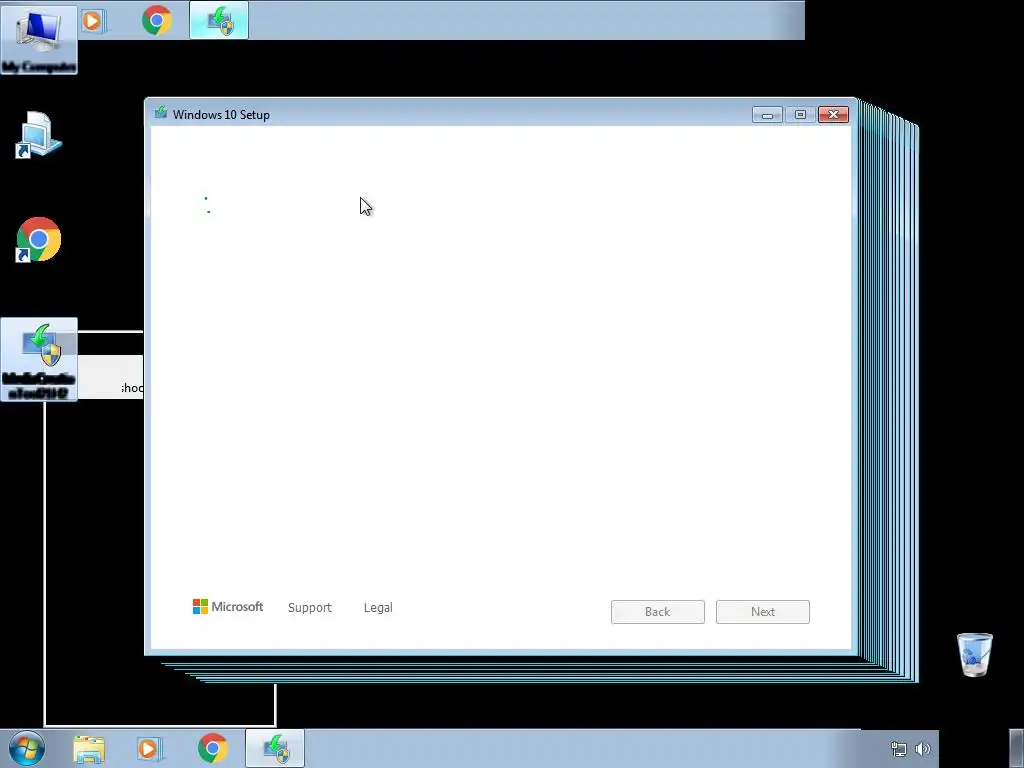1024x768 pixels.
Task: Minimize the Windows 10 Setup window
Action: (767, 115)
